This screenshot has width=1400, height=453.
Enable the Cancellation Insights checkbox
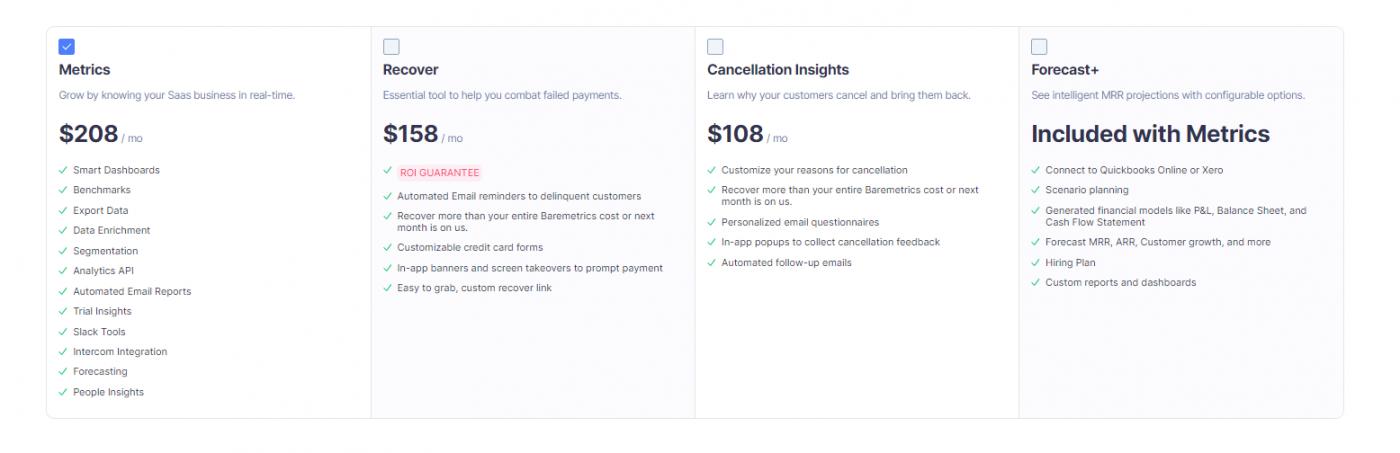pyautogui.click(x=715, y=46)
